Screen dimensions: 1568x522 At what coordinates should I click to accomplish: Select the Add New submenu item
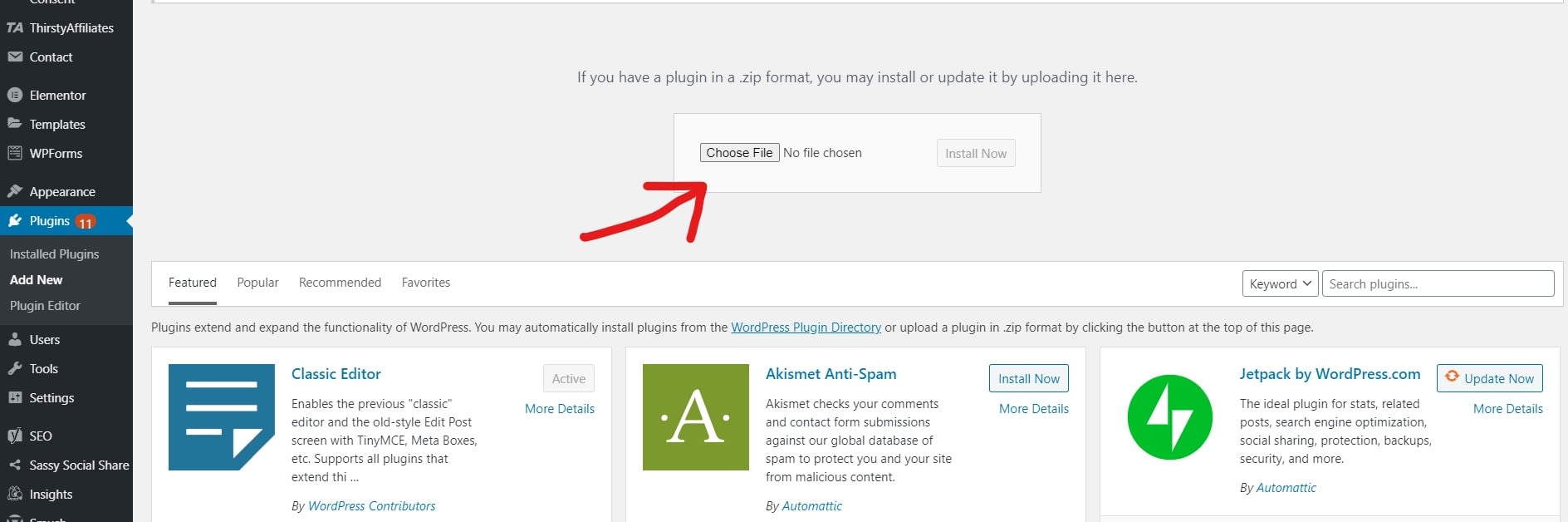click(36, 280)
